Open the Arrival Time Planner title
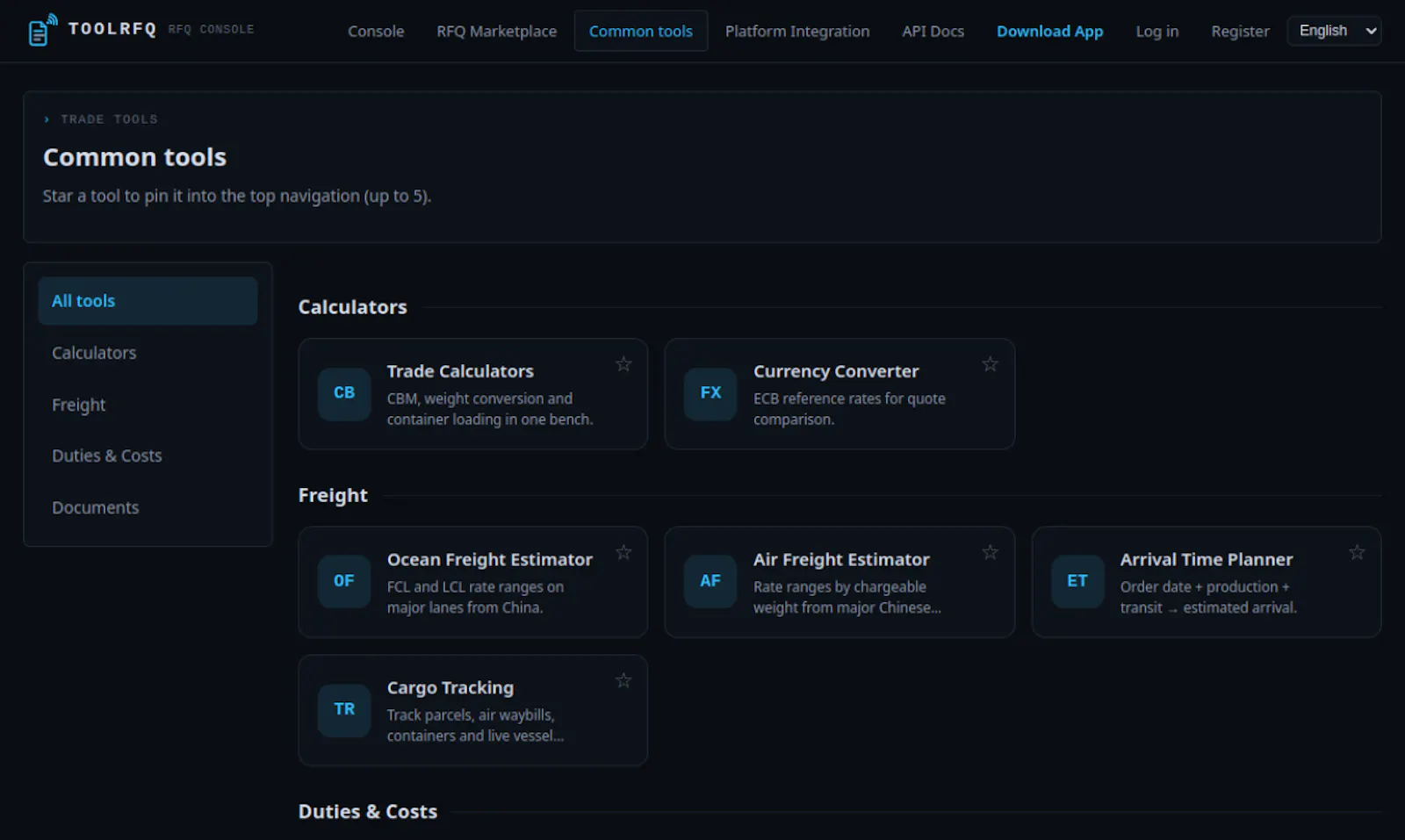This screenshot has width=1405, height=840. (x=1207, y=559)
